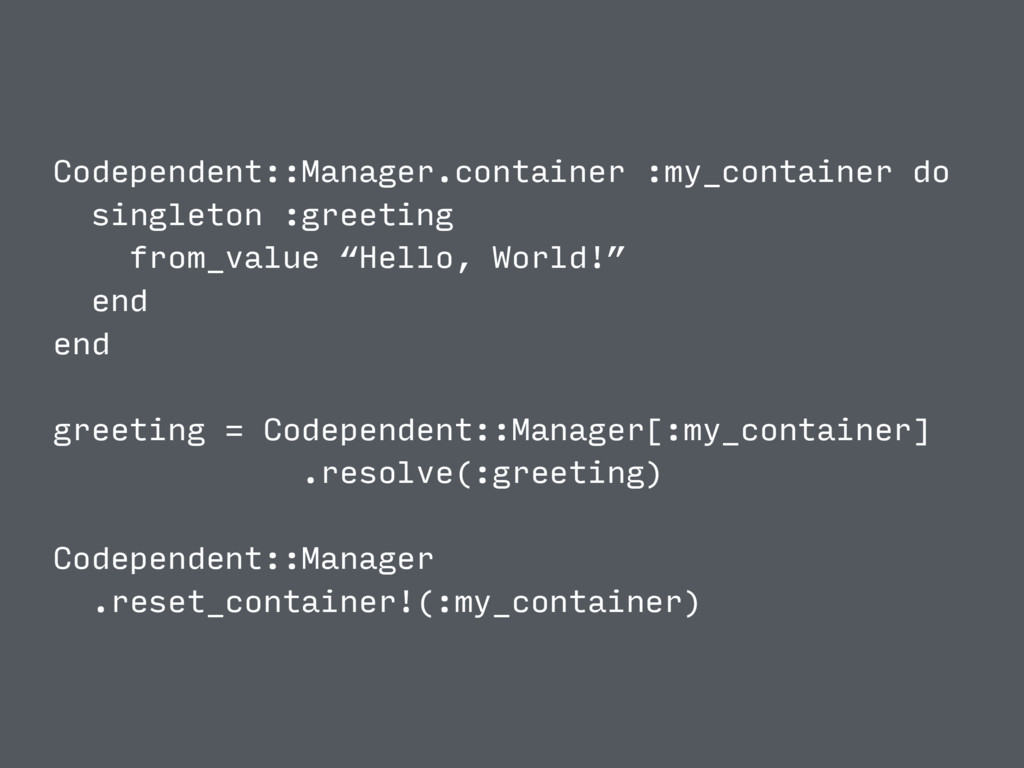Click the indented inner end keyword

coord(120,302)
